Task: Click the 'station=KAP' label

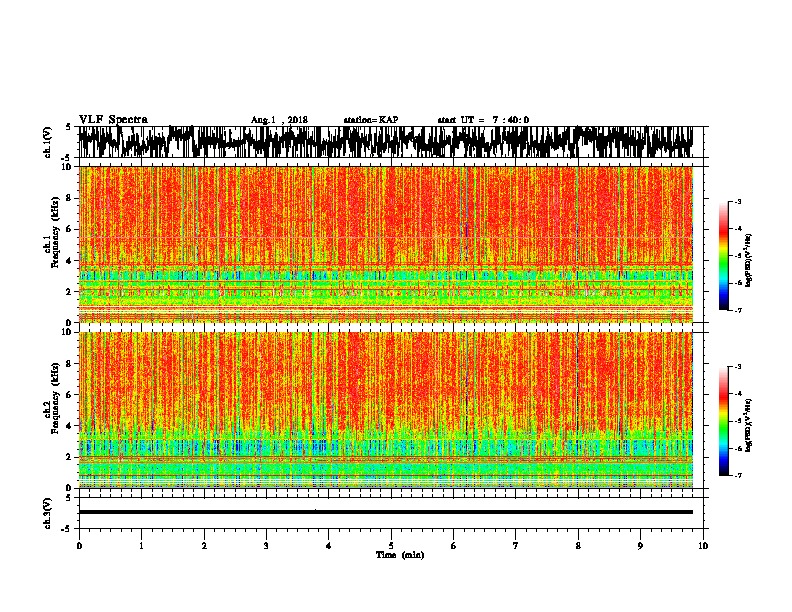Action: point(371,120)
